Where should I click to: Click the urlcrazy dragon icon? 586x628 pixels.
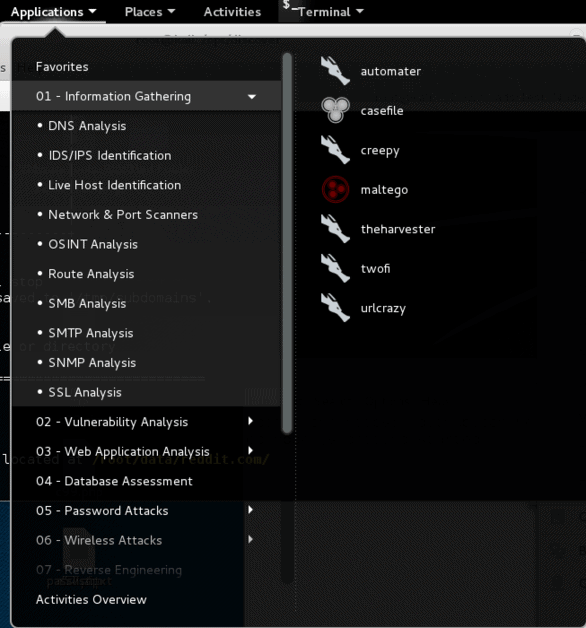point(335,308)
